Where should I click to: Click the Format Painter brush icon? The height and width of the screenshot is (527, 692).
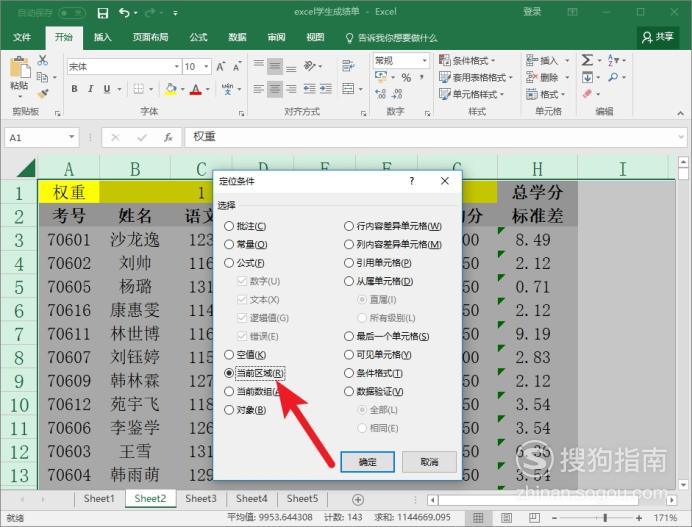pos(43,93)
